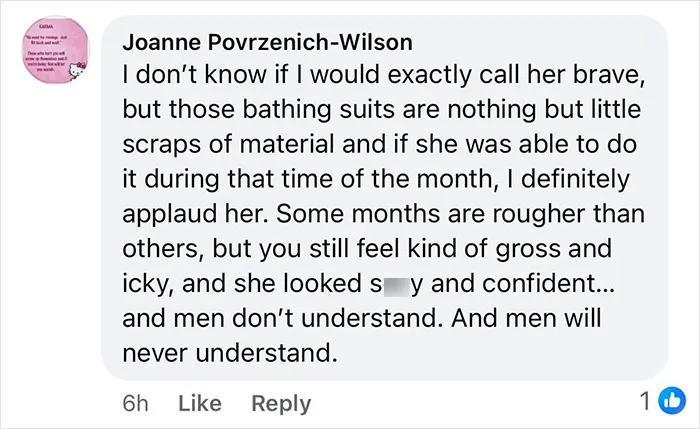This screenshot has width=700, height=429.
Task: Click the words "applaud her" in the comment
Action: point(196,214)
